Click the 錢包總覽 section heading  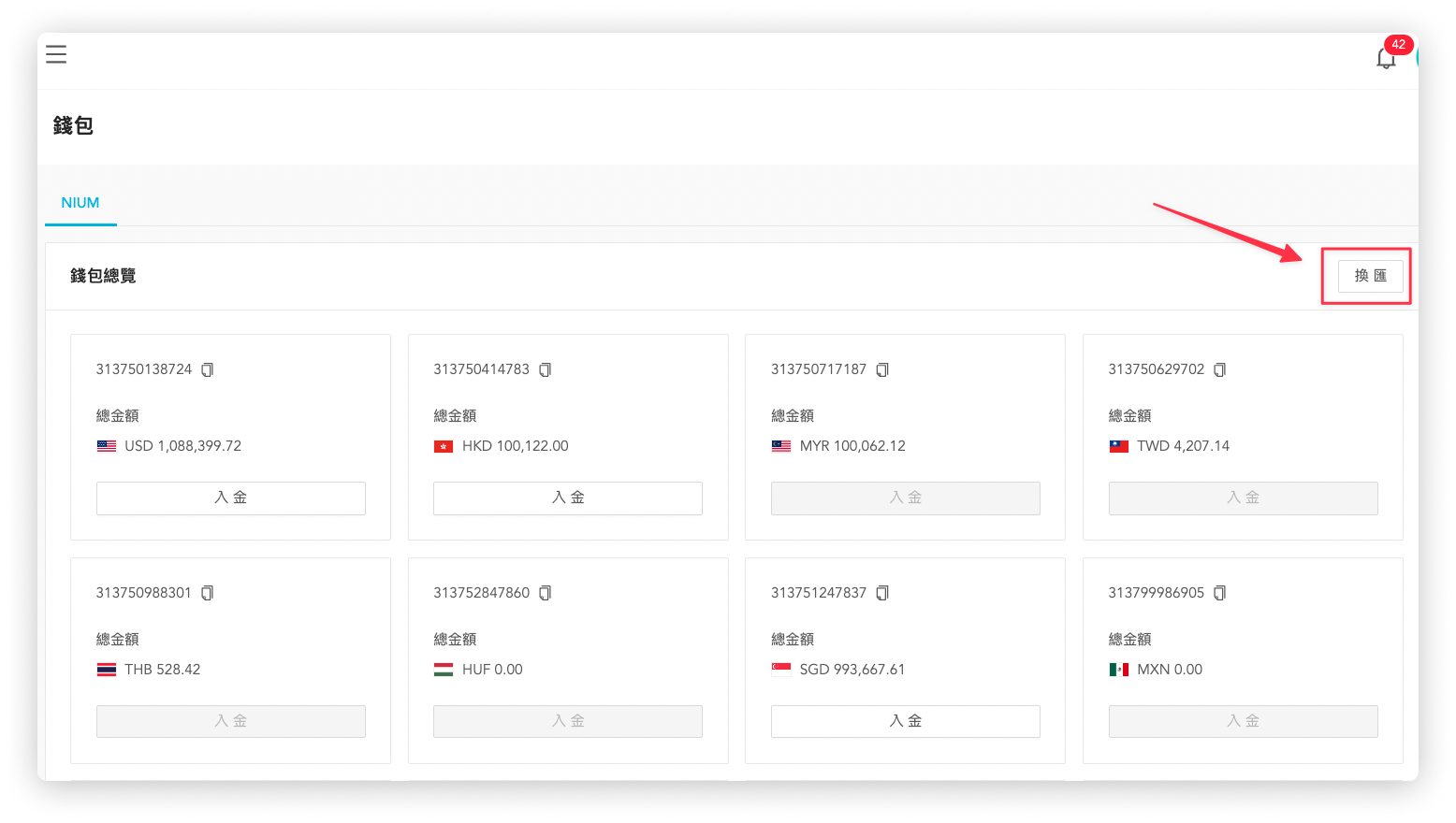point(103,276)
